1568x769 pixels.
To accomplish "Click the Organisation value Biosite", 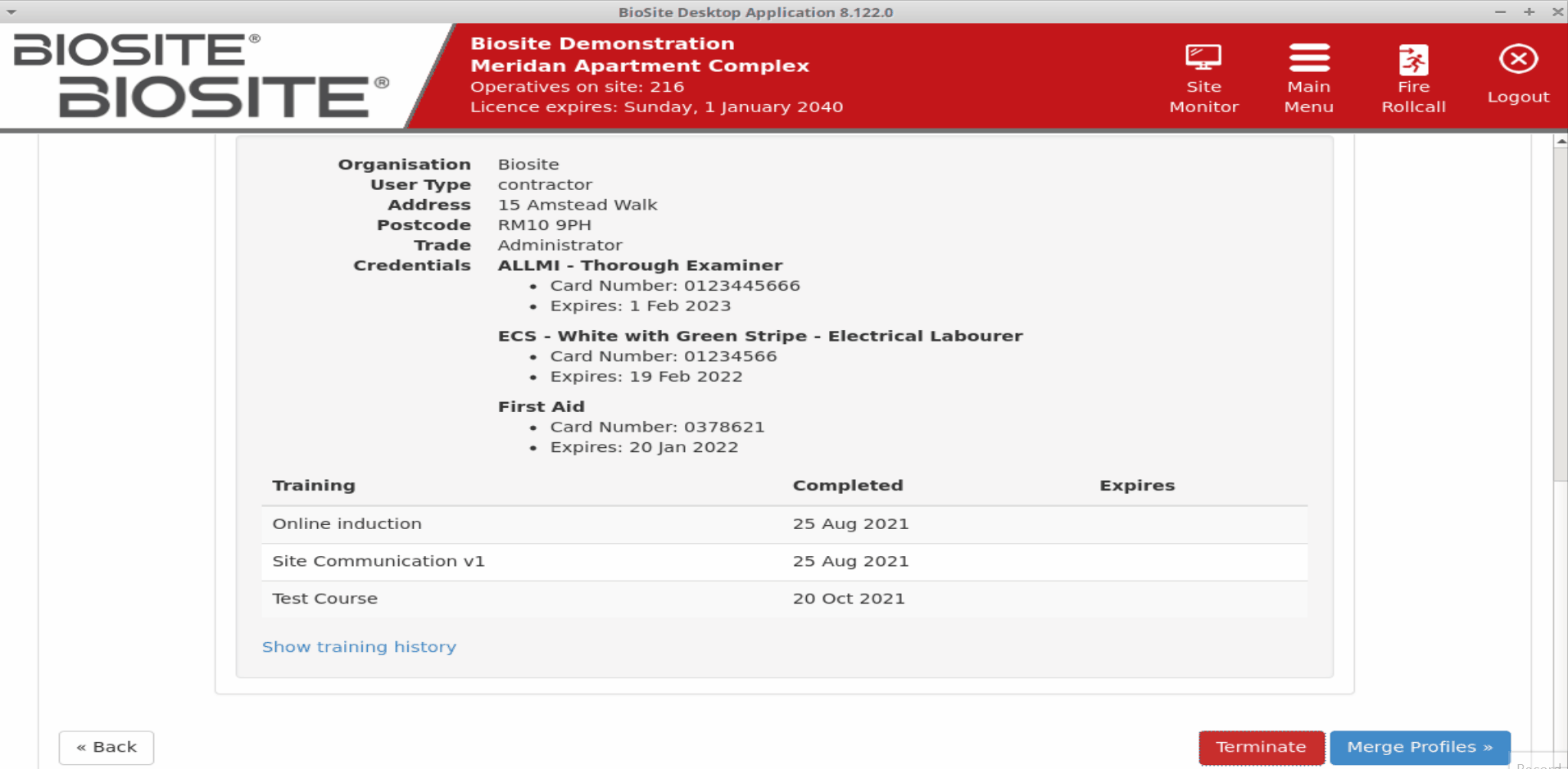I will [528, 165].
